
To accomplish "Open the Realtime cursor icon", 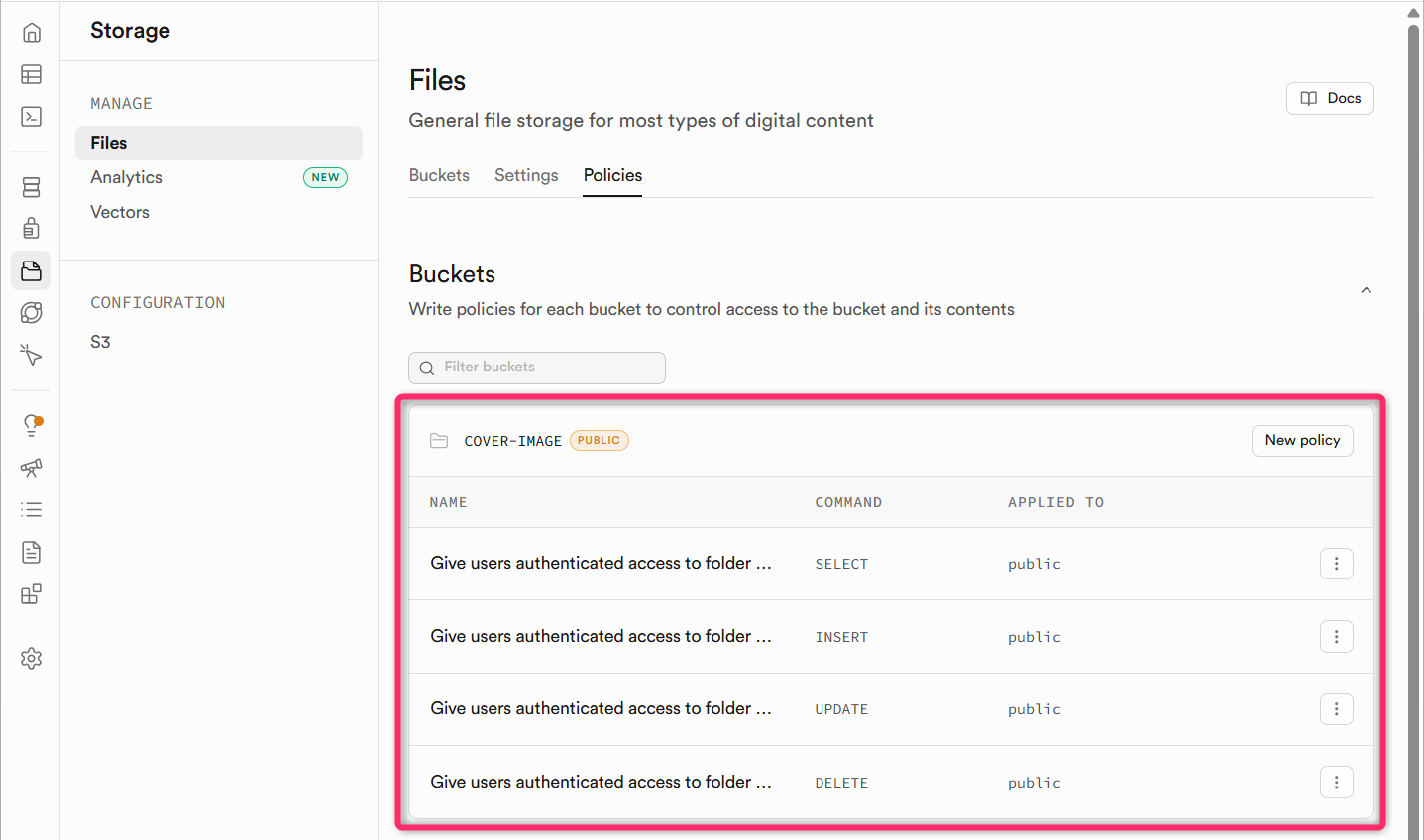I will coord(32,355).
